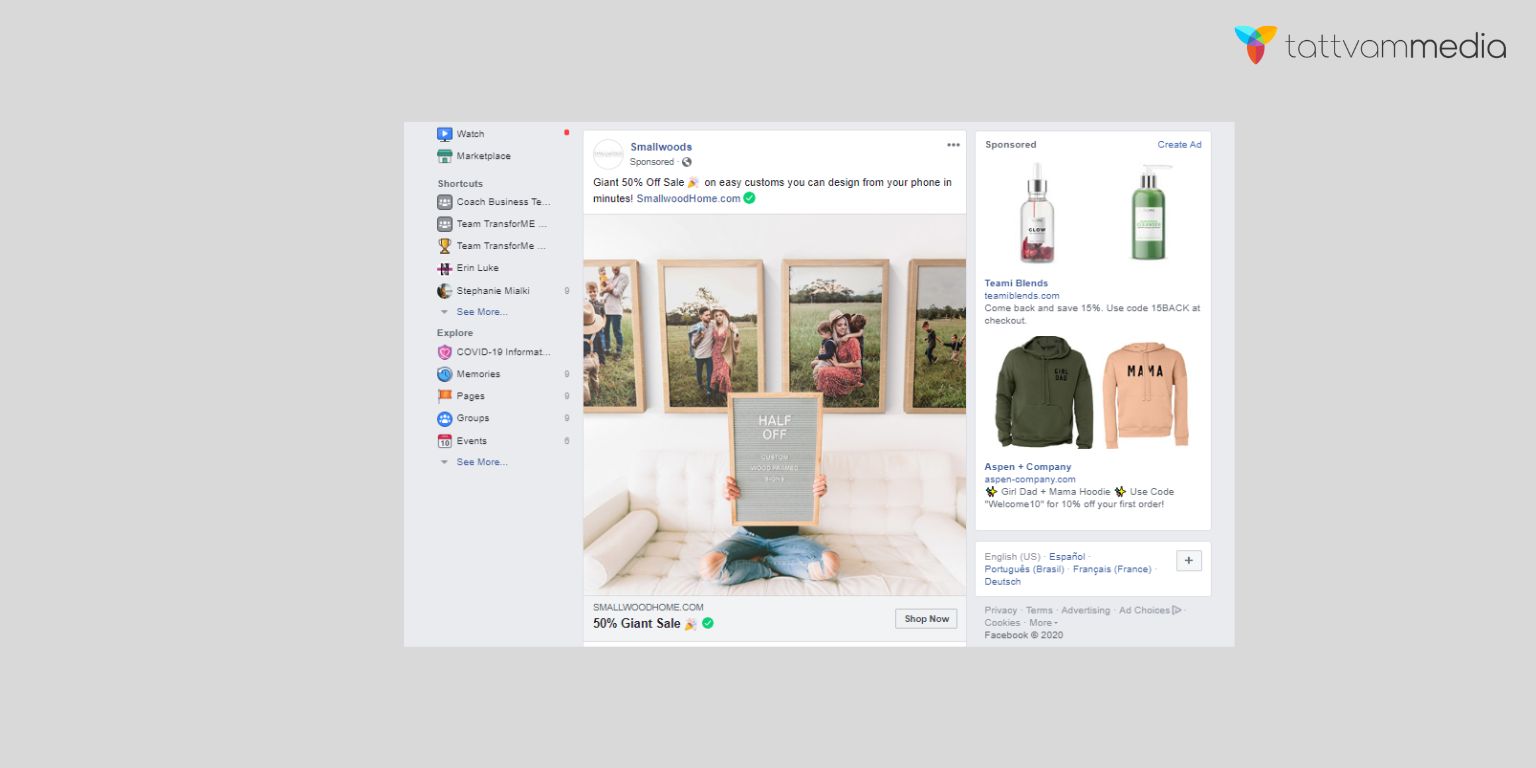This screenshot has height=768, width=1536.
Task: Open the COVID-19 Information heart icon
Action: [445, 352]
